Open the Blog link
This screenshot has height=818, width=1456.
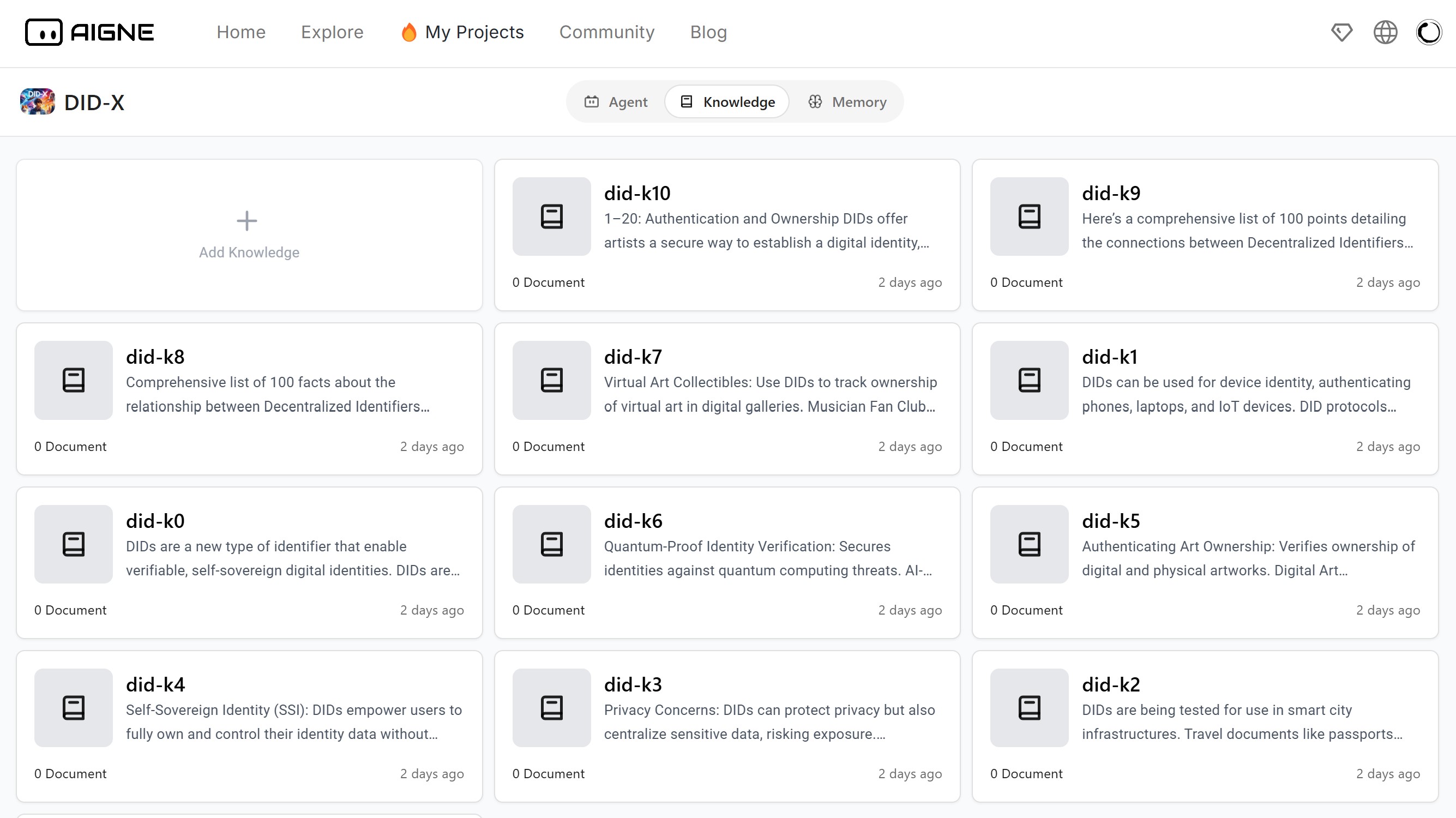(x=708, y=32)
